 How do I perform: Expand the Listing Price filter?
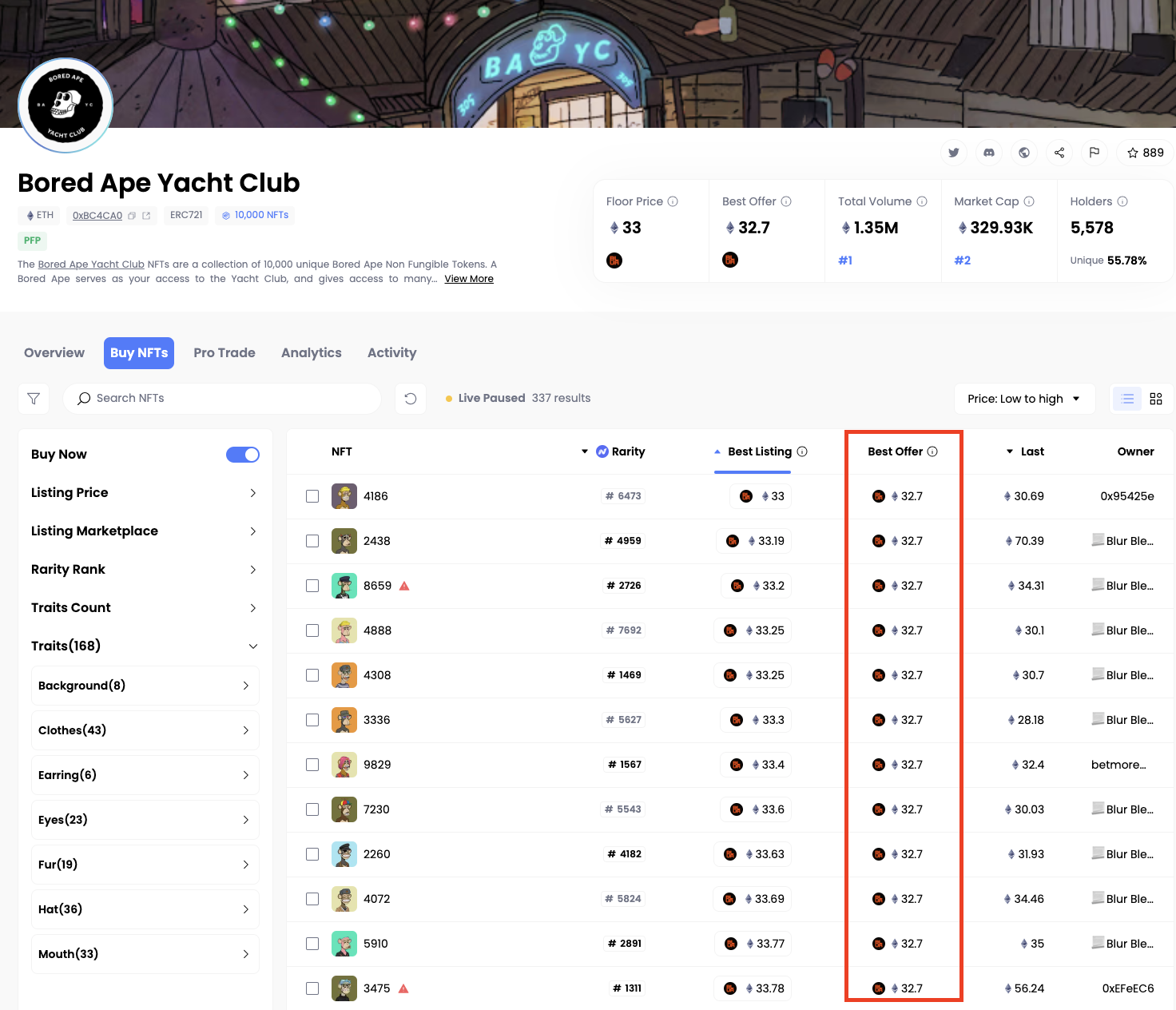pyautogui.click(x=145, y=493)
